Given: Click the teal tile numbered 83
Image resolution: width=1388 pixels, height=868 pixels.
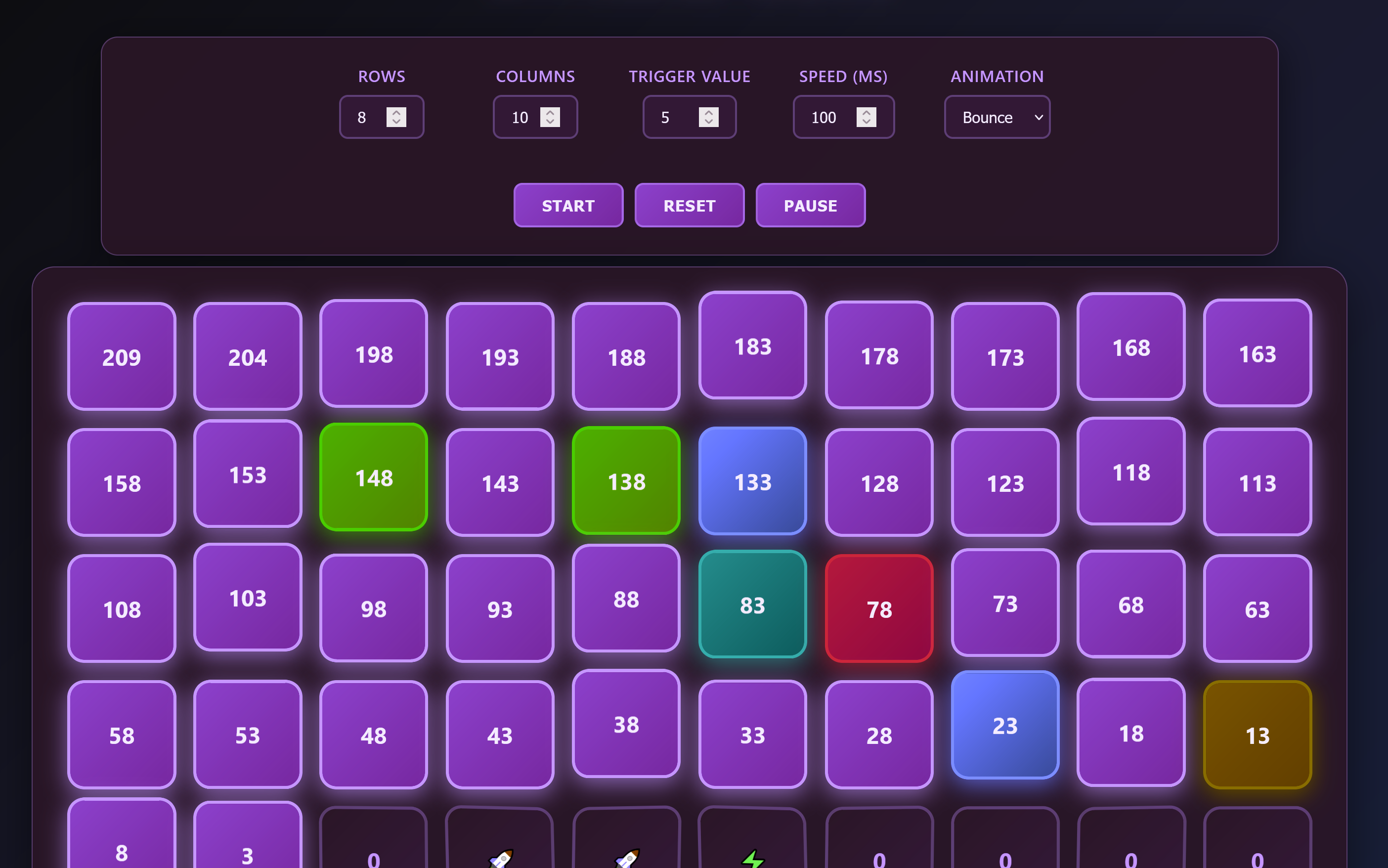Looking at the screenshot, I should tap(752, 604).
